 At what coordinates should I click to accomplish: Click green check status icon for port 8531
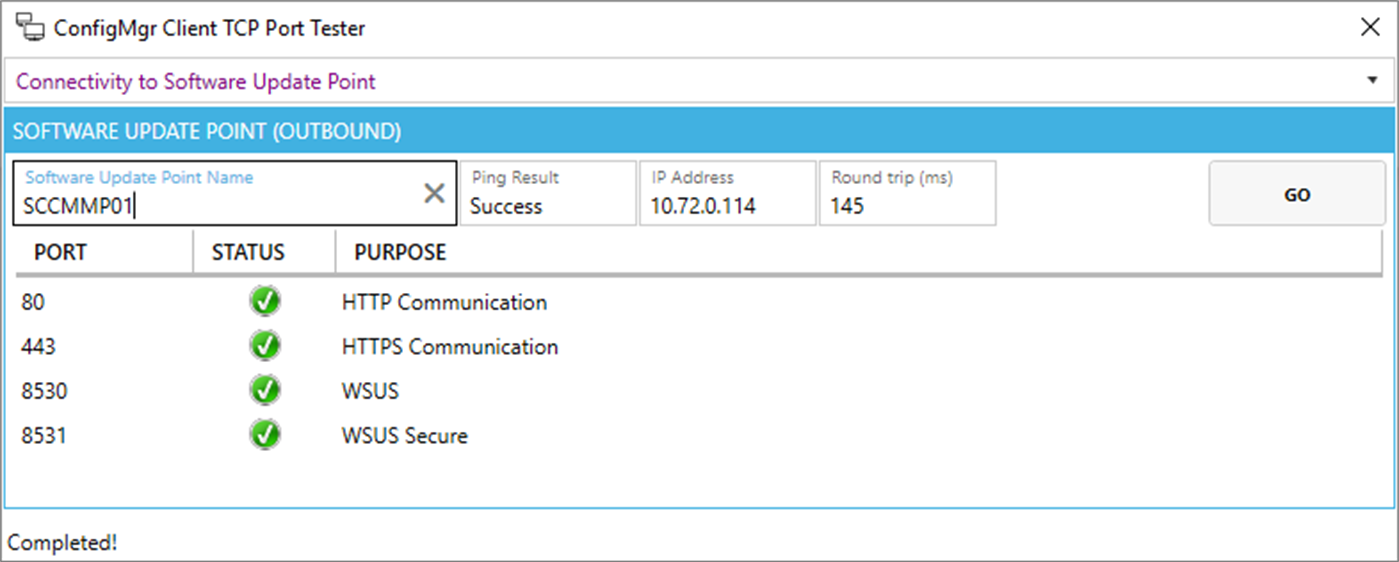pos(265,435)
